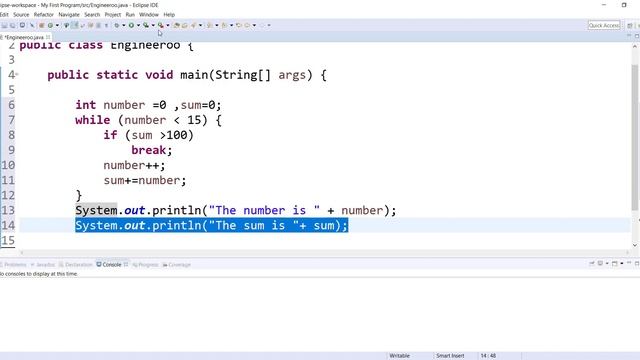
Task: Click the Writable status bar entry
Action: pyautogui.click(x=399, y=356)
